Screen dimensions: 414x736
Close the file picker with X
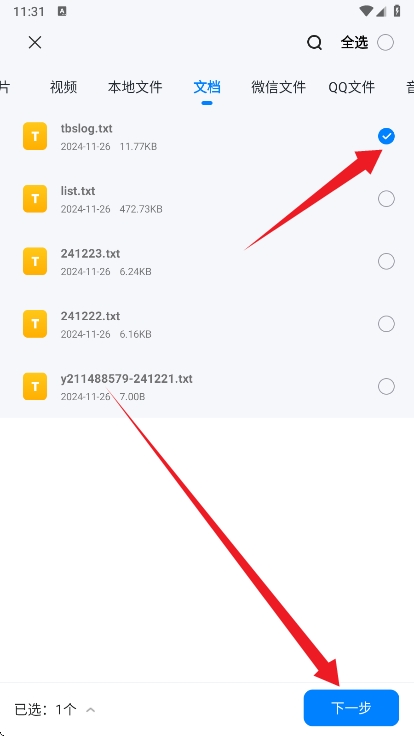(x=35, y=43)
